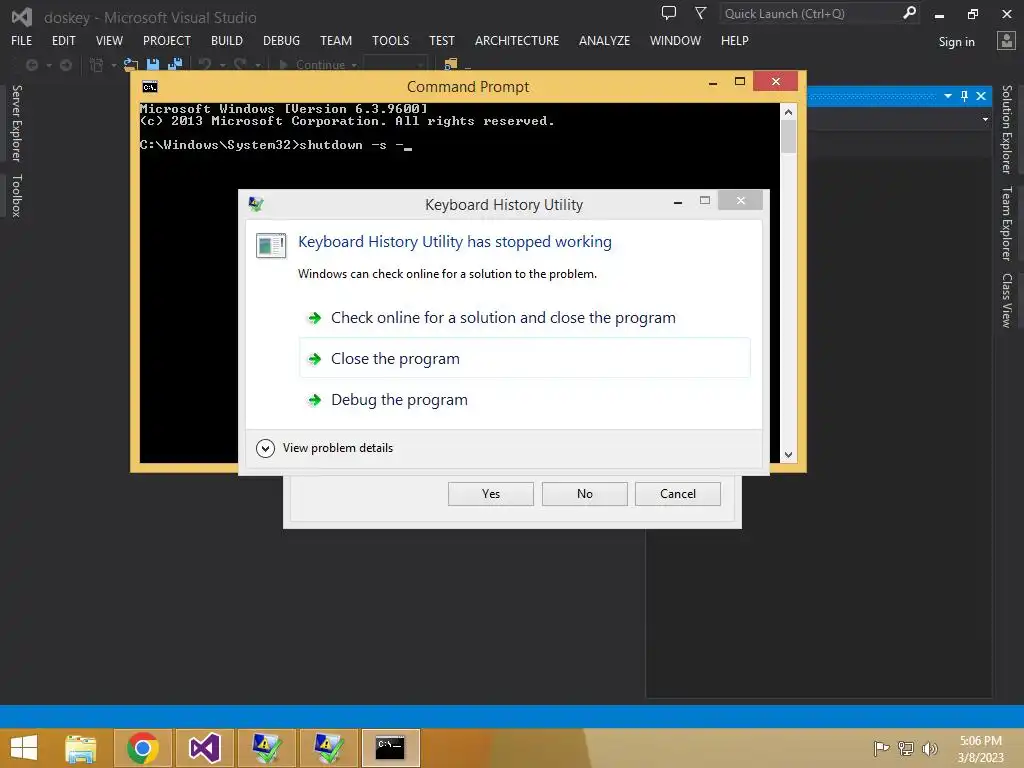Click the Find in Files toolbar icon
Viewport: 1024px width, 768px height.
(x=451, y=65)
